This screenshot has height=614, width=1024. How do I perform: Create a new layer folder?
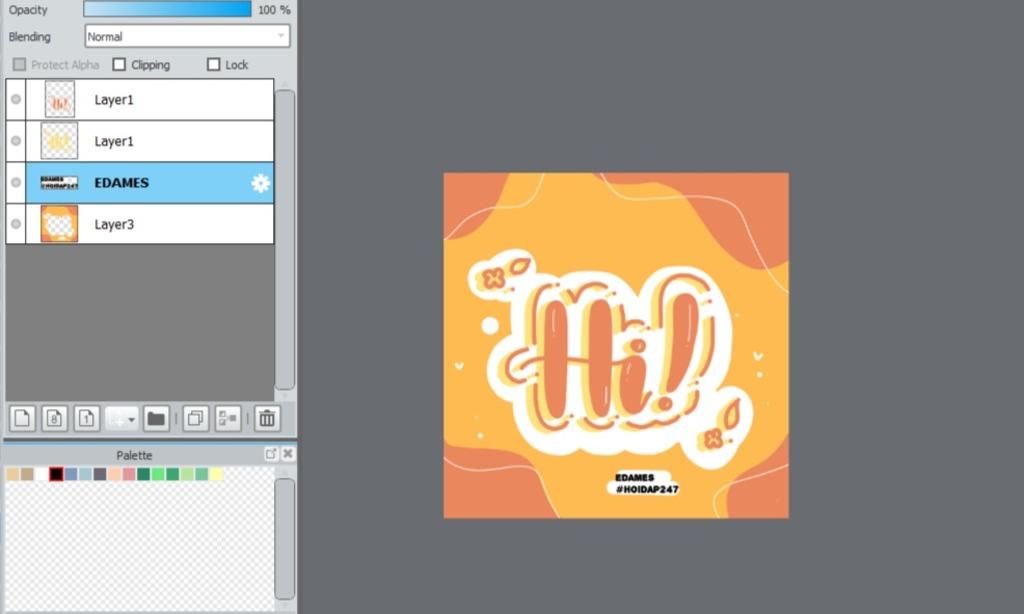156,419
